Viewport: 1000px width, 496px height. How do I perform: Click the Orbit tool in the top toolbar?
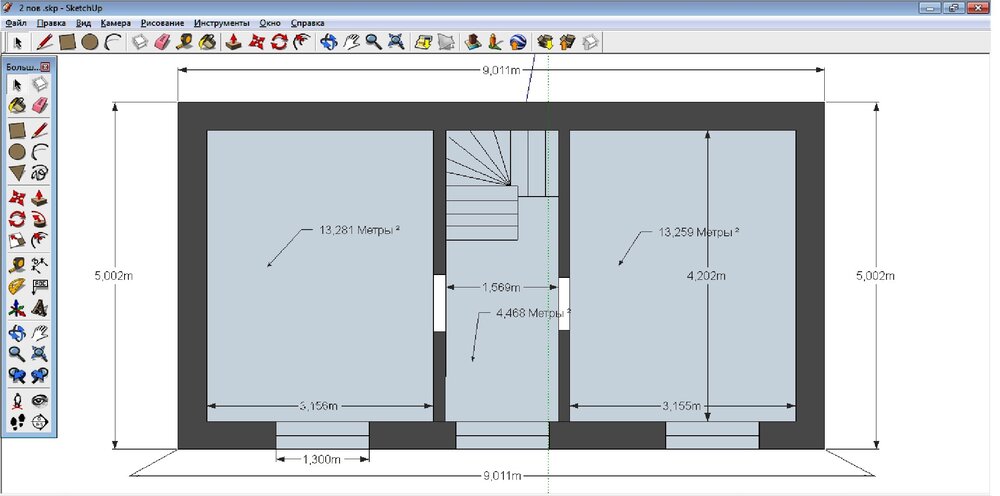328,42
